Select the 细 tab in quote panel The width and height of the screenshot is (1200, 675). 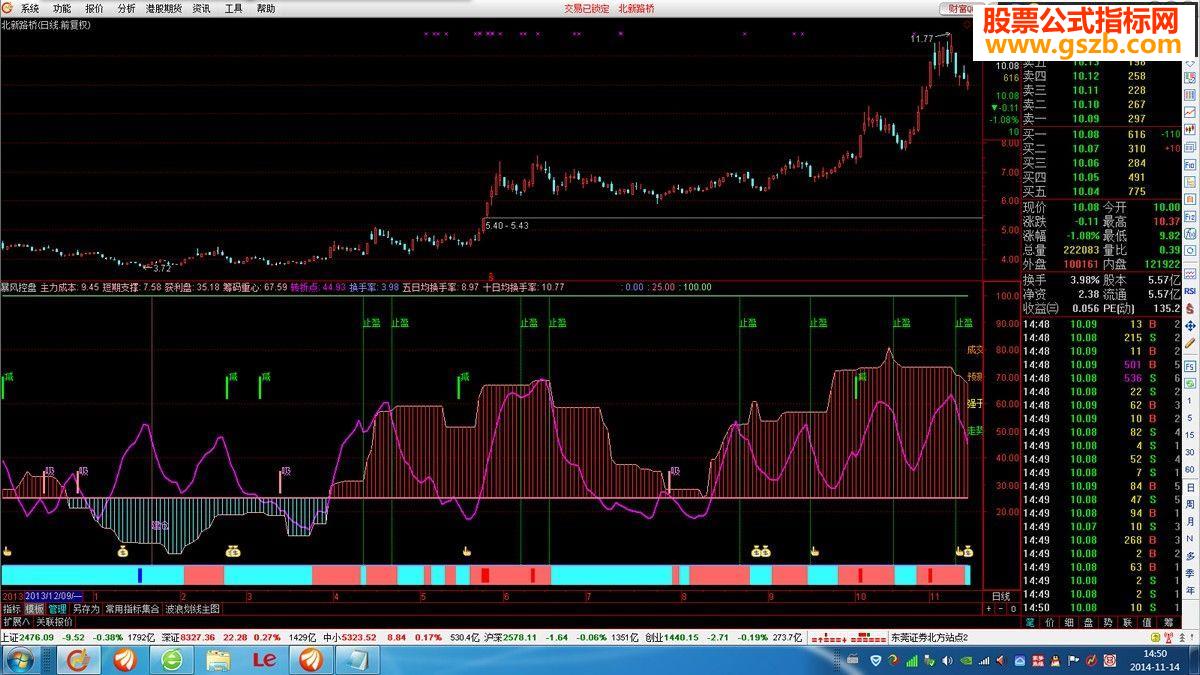pyautogui.click(x=1069, y=622)
